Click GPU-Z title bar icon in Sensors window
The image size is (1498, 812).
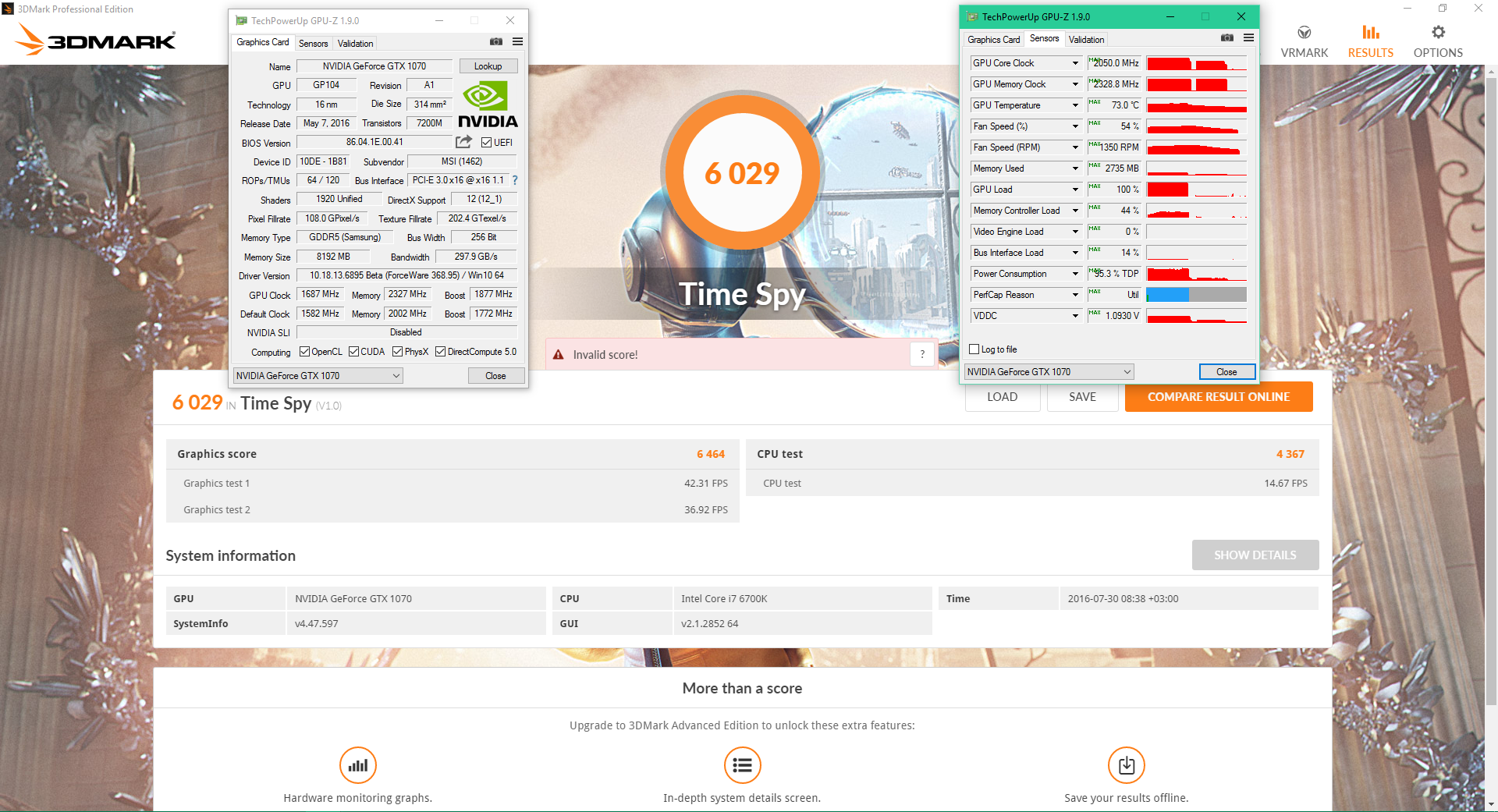click(x=972, y=16)
